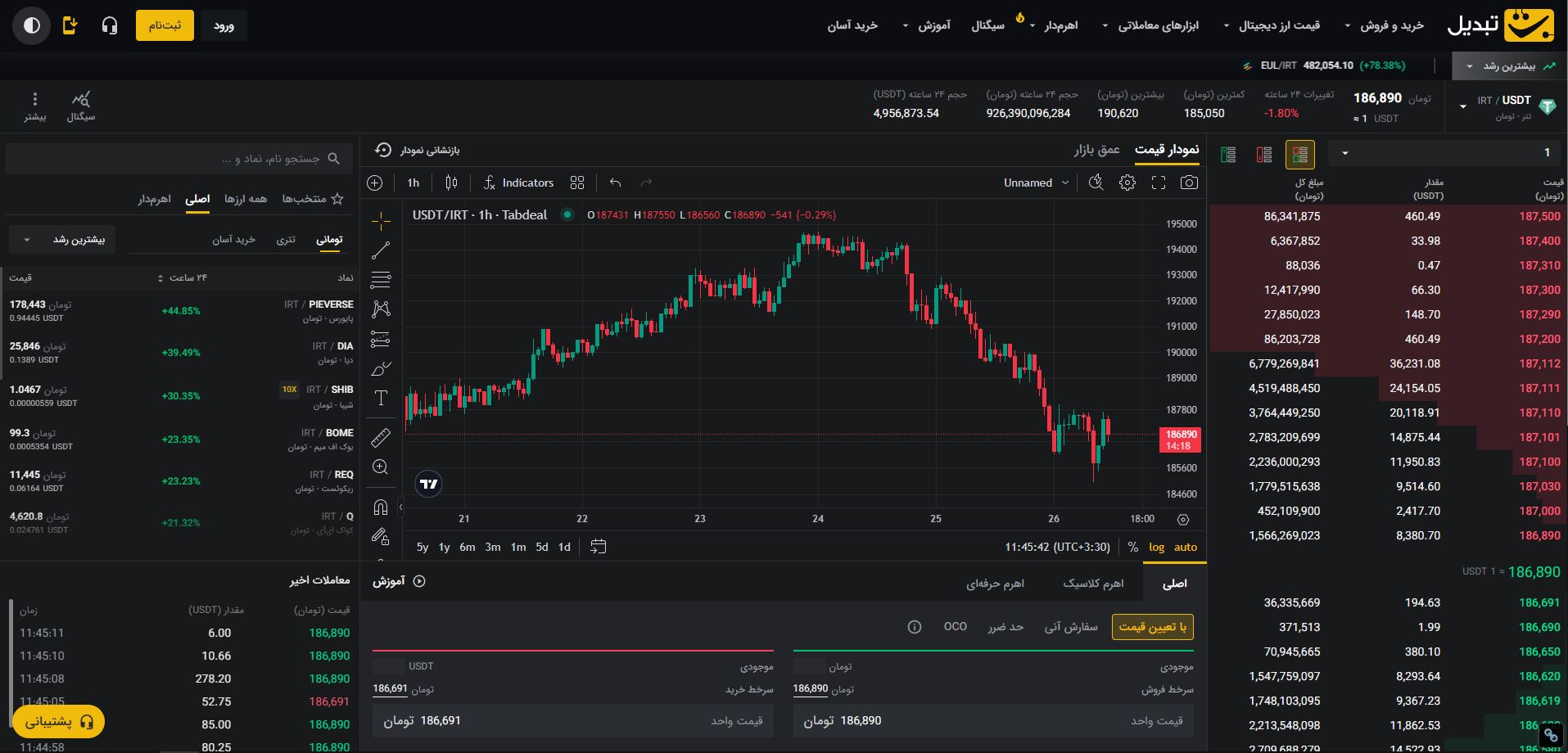This screenshot has width=1568, height=753.
Task: Expand the بیشترین رشد sort dropdown in market list
Action: click(x=62, y=240)
